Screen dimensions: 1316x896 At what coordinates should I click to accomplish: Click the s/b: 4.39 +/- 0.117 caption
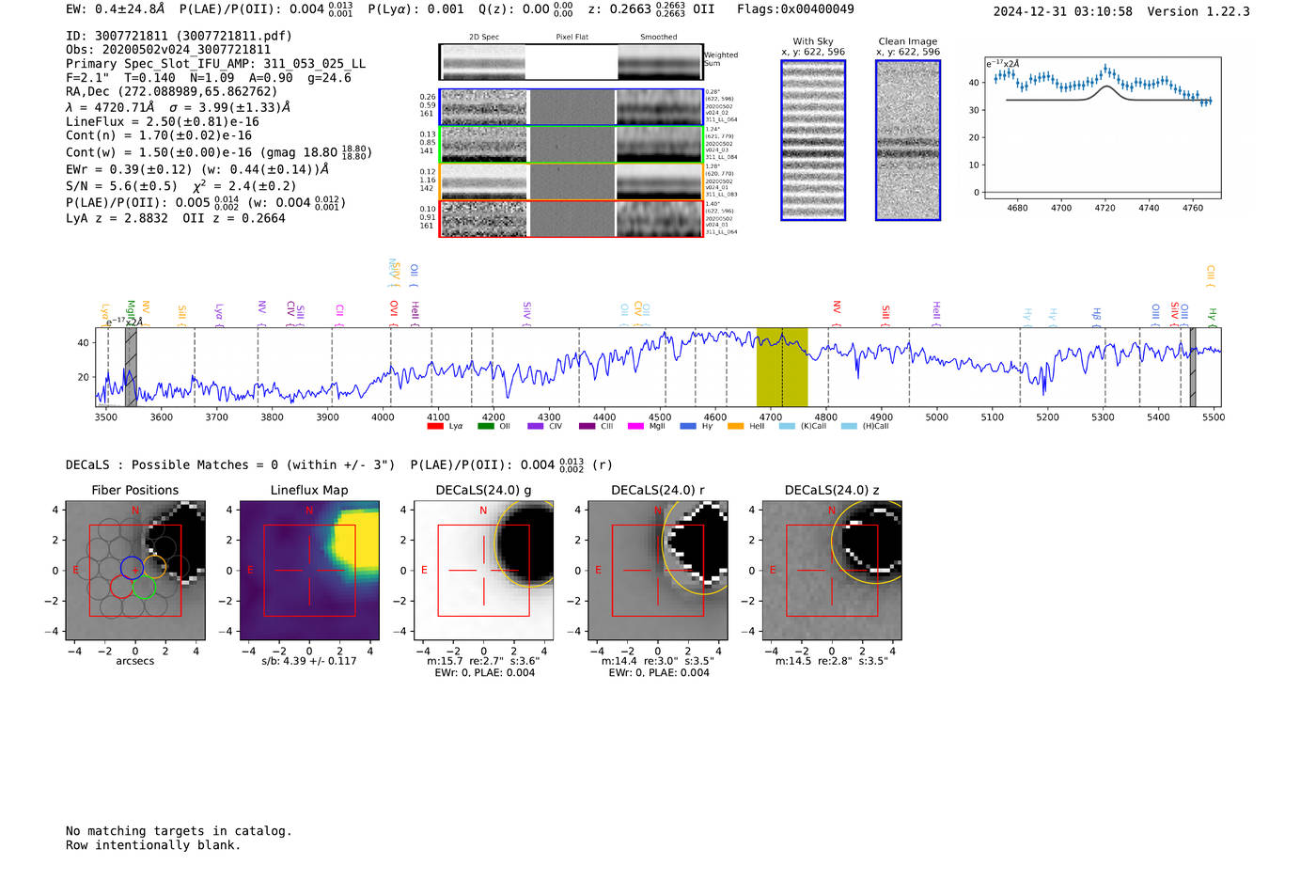309,661
